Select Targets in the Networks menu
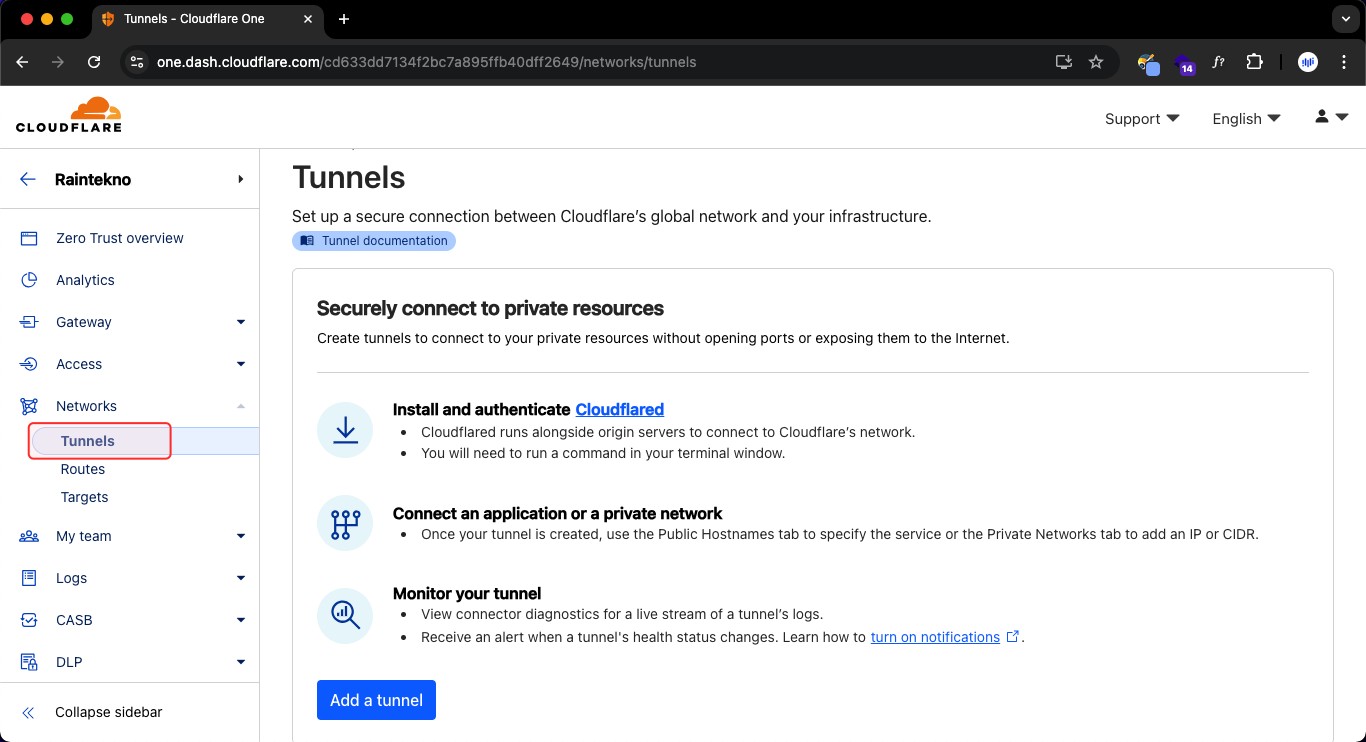Screen dimensions: 1366x742 [x=84, y=497]
